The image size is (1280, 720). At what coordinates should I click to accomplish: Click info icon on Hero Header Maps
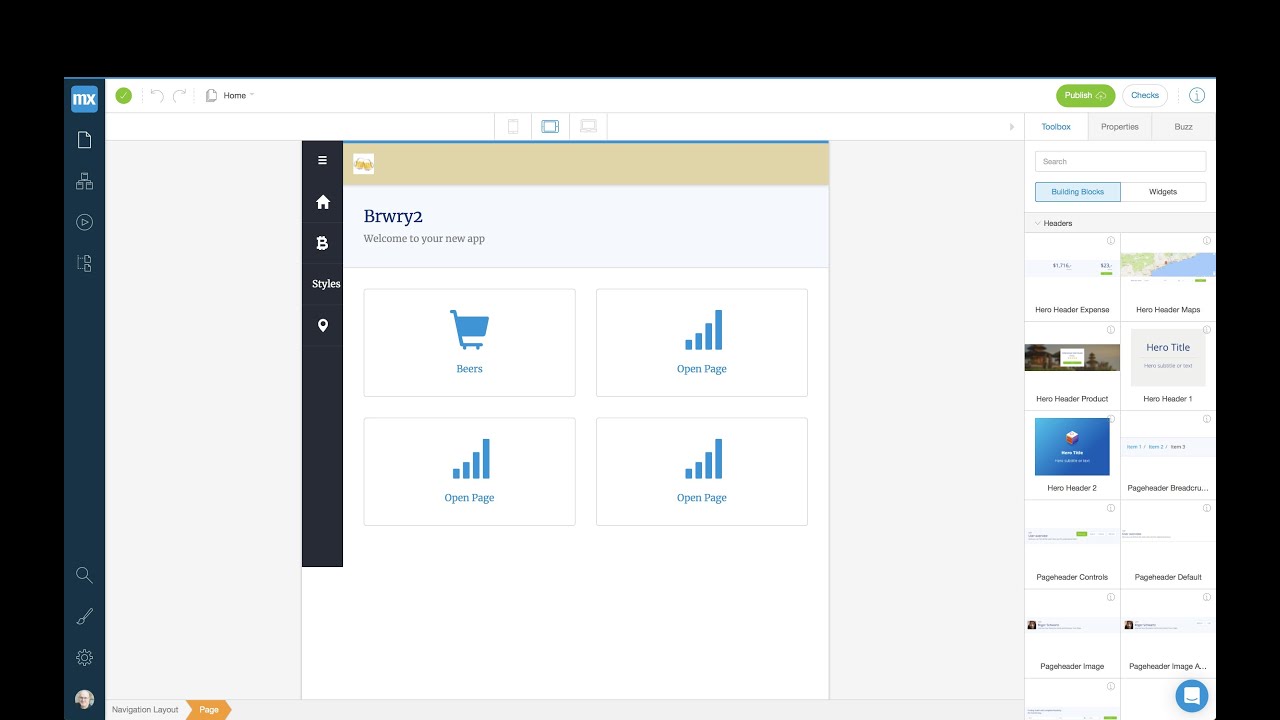click(1206, 241)
